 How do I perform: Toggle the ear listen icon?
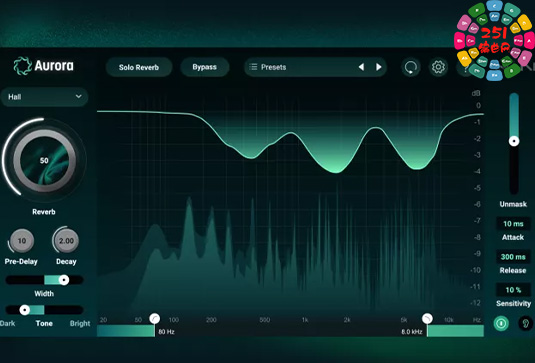click(x=525, y=323)
